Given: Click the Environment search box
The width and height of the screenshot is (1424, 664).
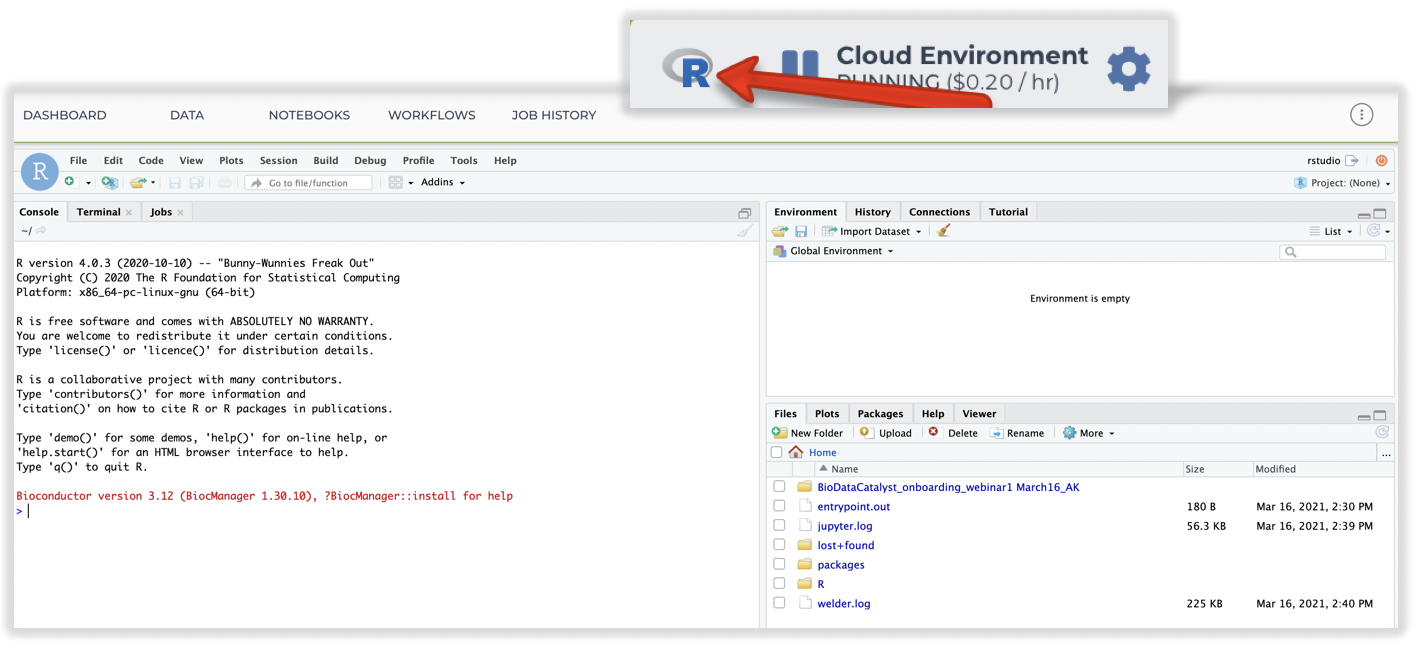Looking at the screenshot, I should 1333,252.
